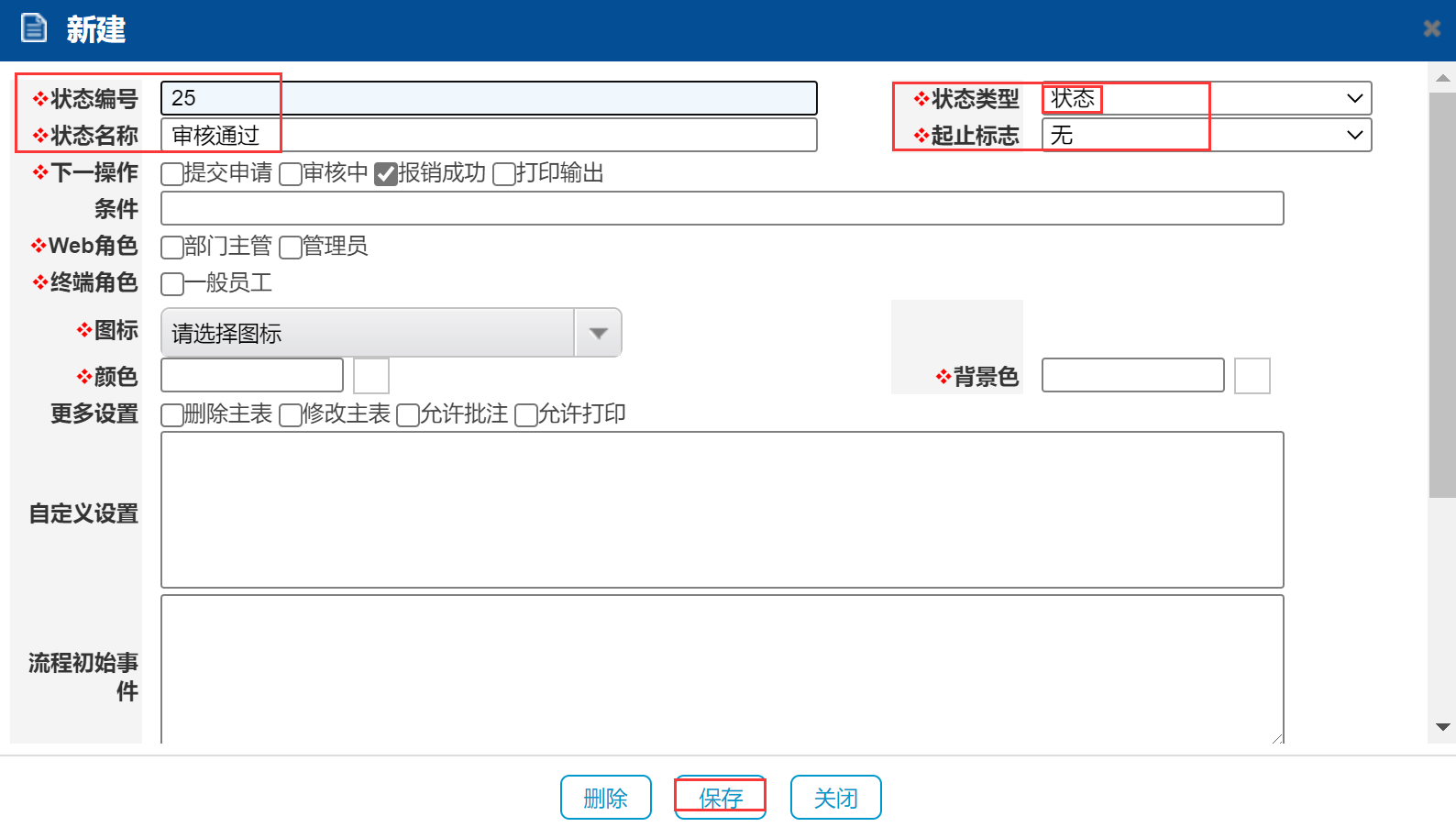The height and width of the screenshot is (827, 1456).
Task: Click into the 状态名称 text field
Action: tap(488, 135)
